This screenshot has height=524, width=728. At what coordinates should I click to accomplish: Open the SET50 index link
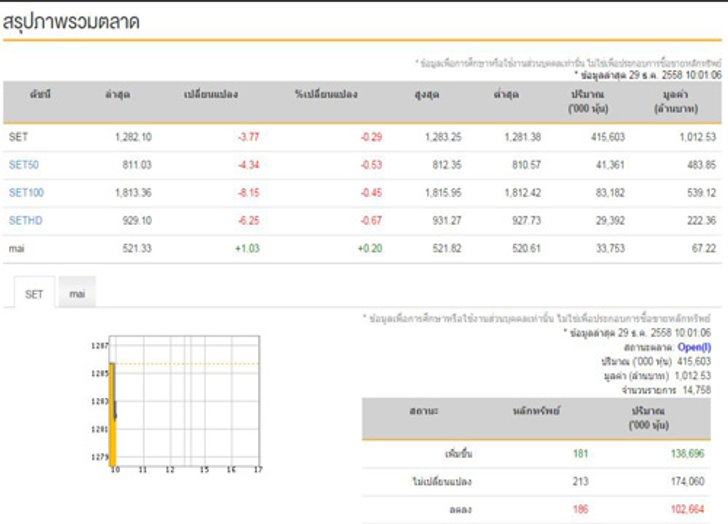[24, 165]
